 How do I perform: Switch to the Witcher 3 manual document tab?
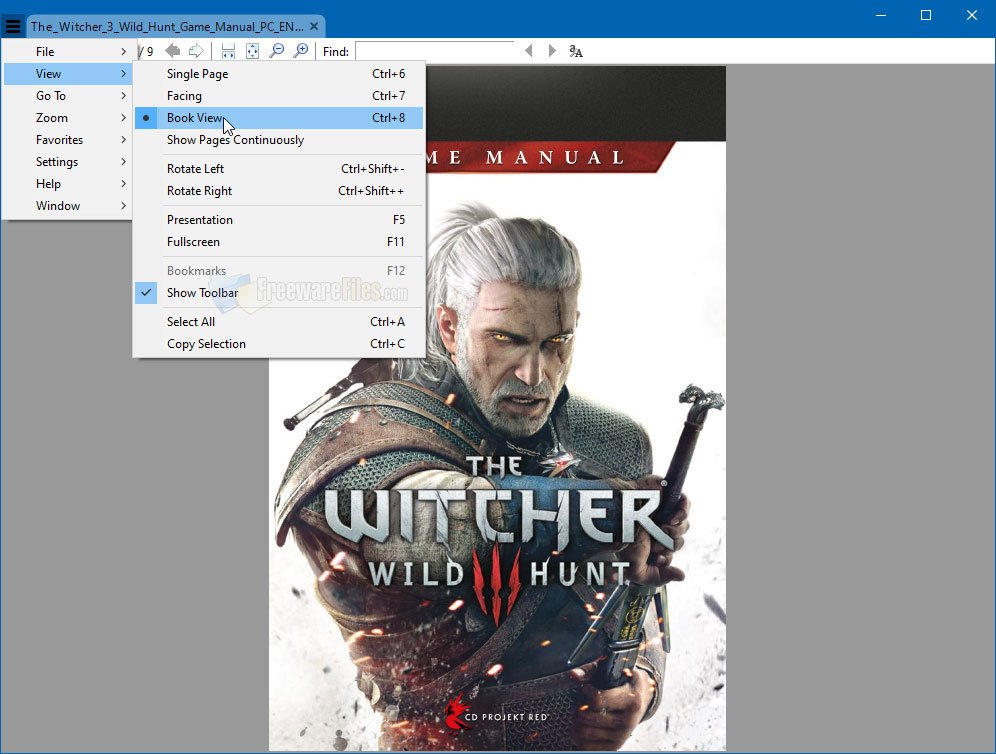point(170,26)
